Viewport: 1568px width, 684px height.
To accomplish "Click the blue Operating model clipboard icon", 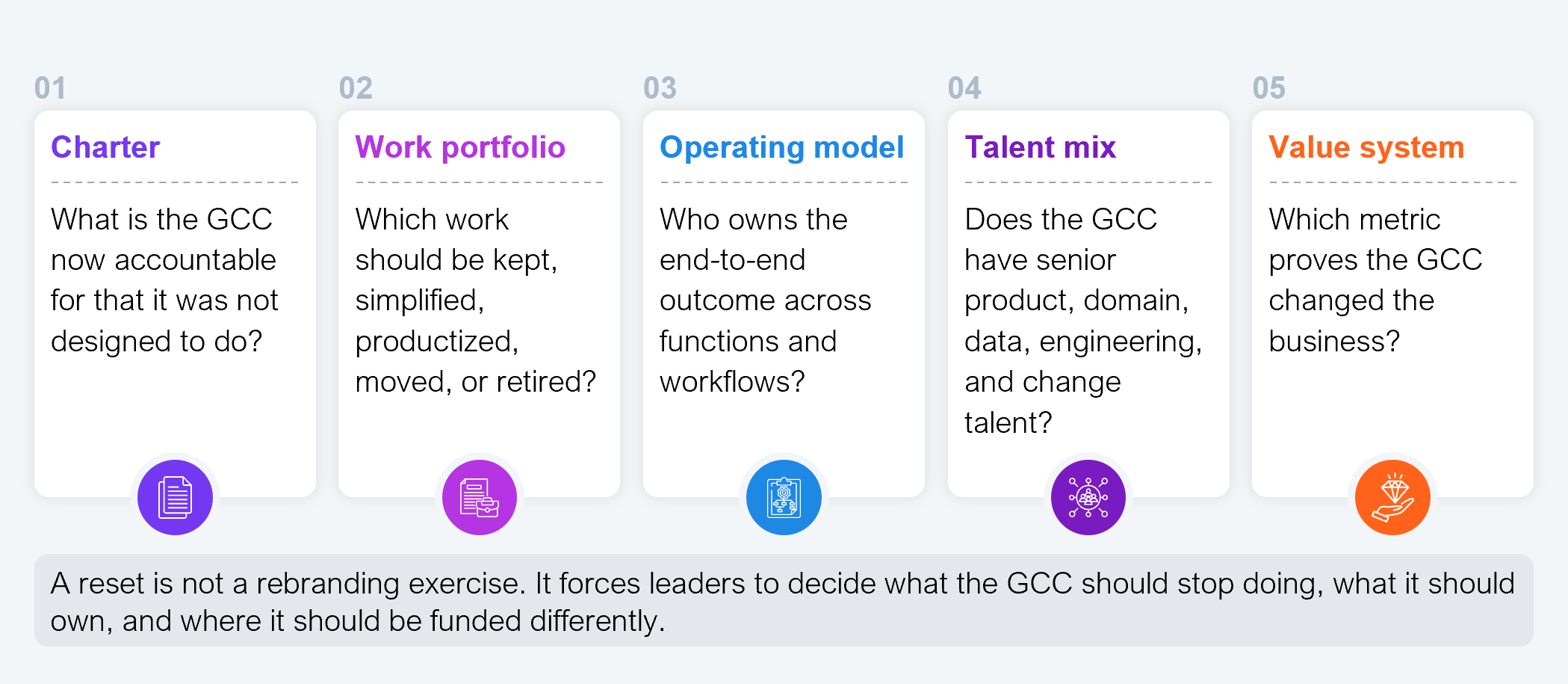I will [x=784, y=497].
